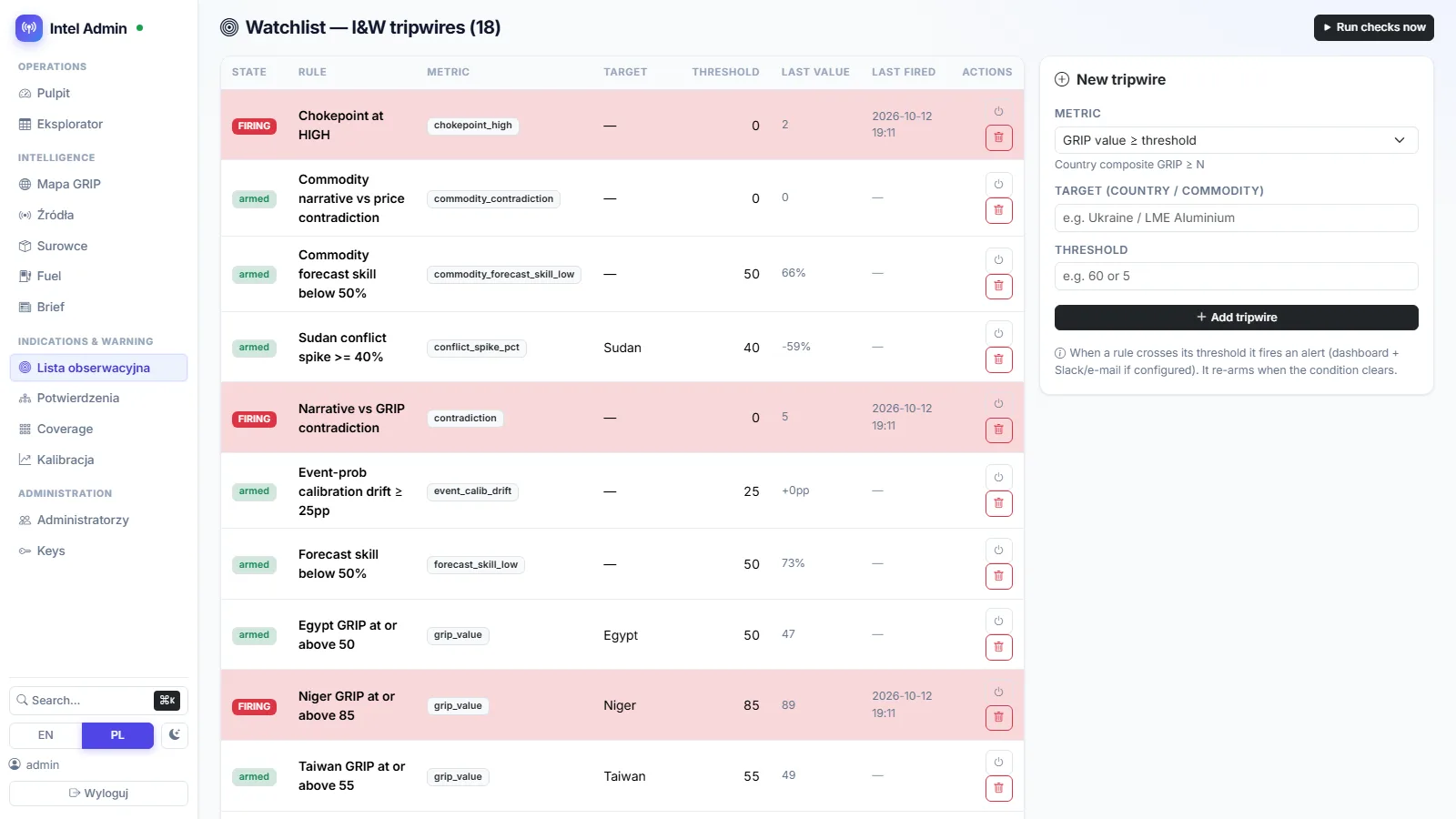Focus the sidebar Search box

[x=98, y=700]
